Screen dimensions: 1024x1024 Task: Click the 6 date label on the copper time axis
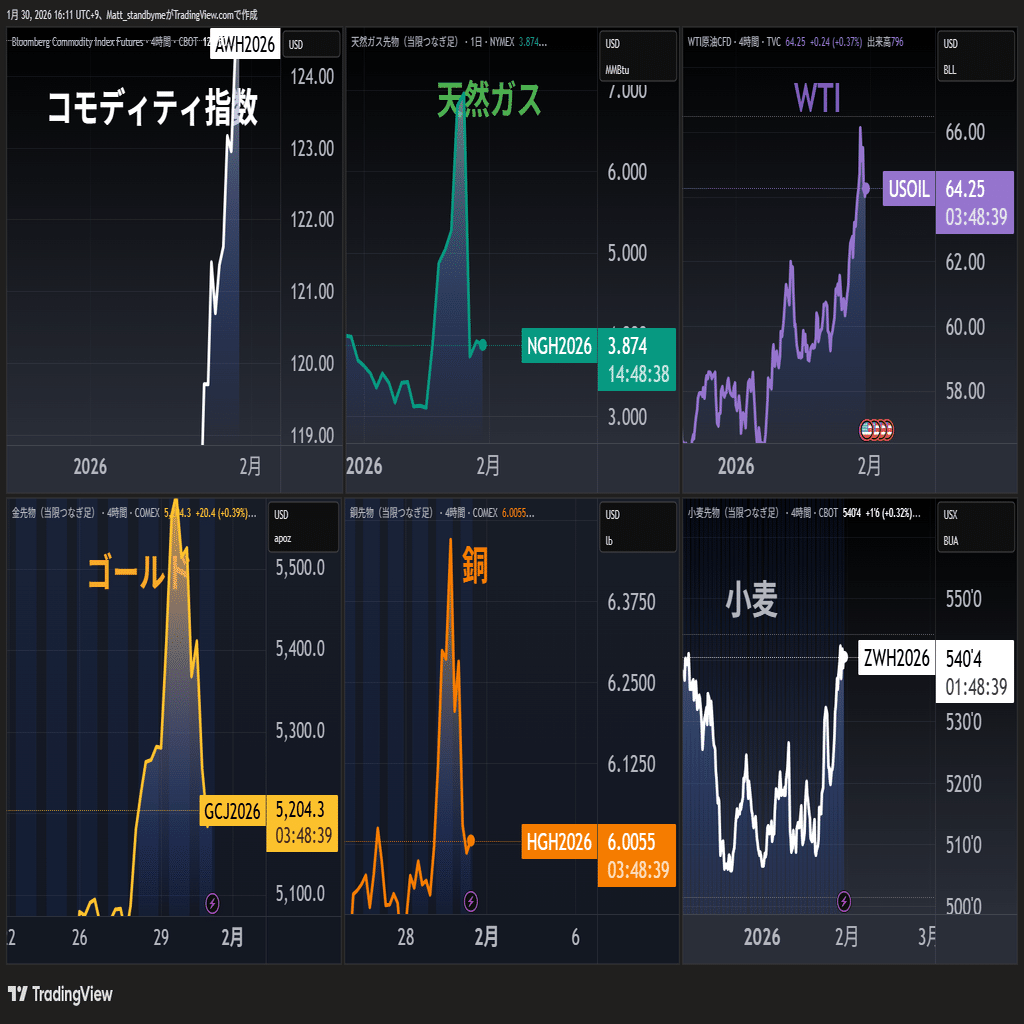[x=575, y=937]
